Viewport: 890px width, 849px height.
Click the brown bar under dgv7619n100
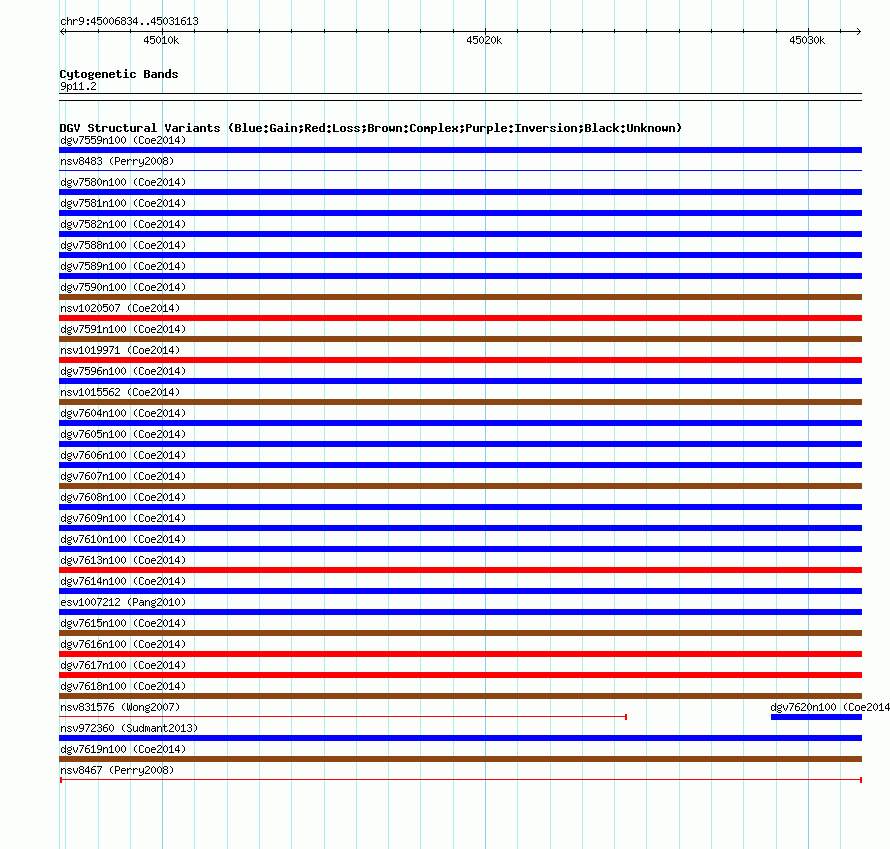pyautogui.click(x=460, y=759)
